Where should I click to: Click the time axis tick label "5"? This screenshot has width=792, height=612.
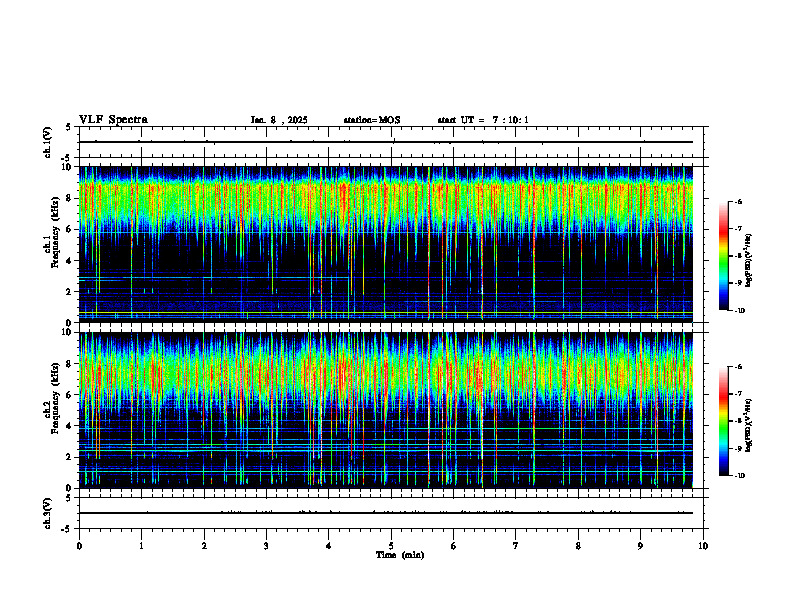(391, 546)
